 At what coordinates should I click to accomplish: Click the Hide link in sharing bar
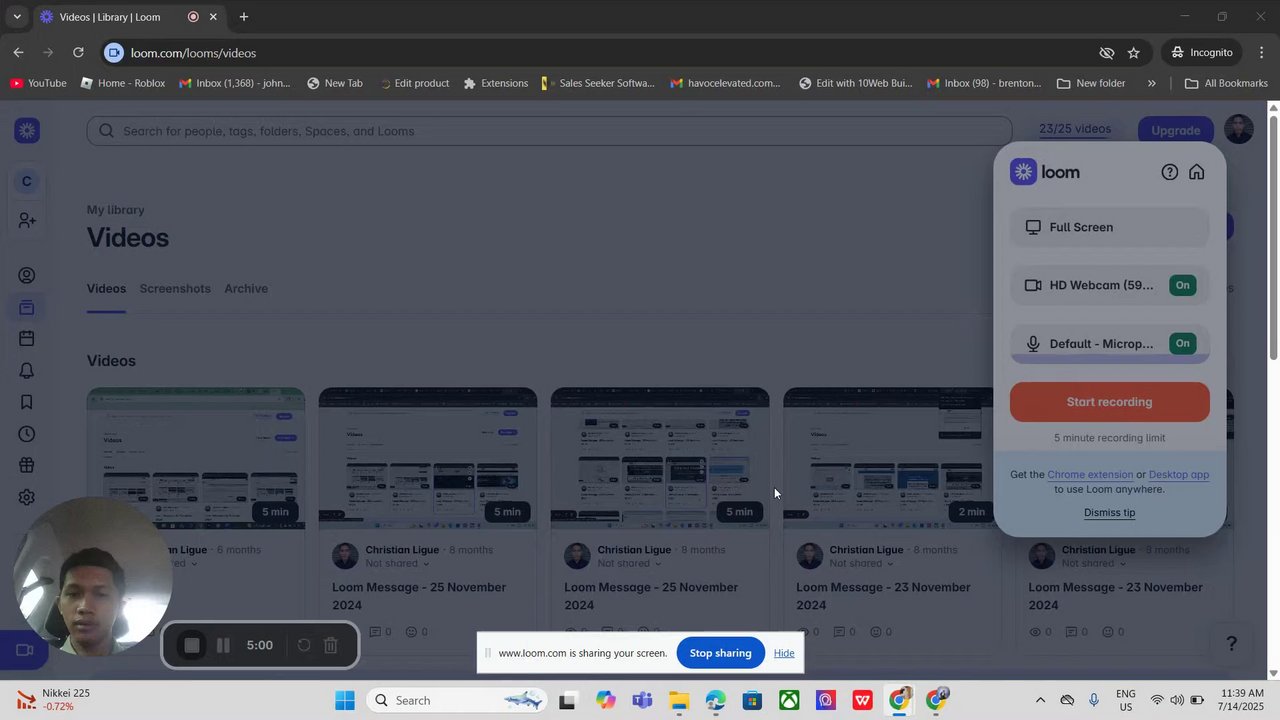pos(784,653)
